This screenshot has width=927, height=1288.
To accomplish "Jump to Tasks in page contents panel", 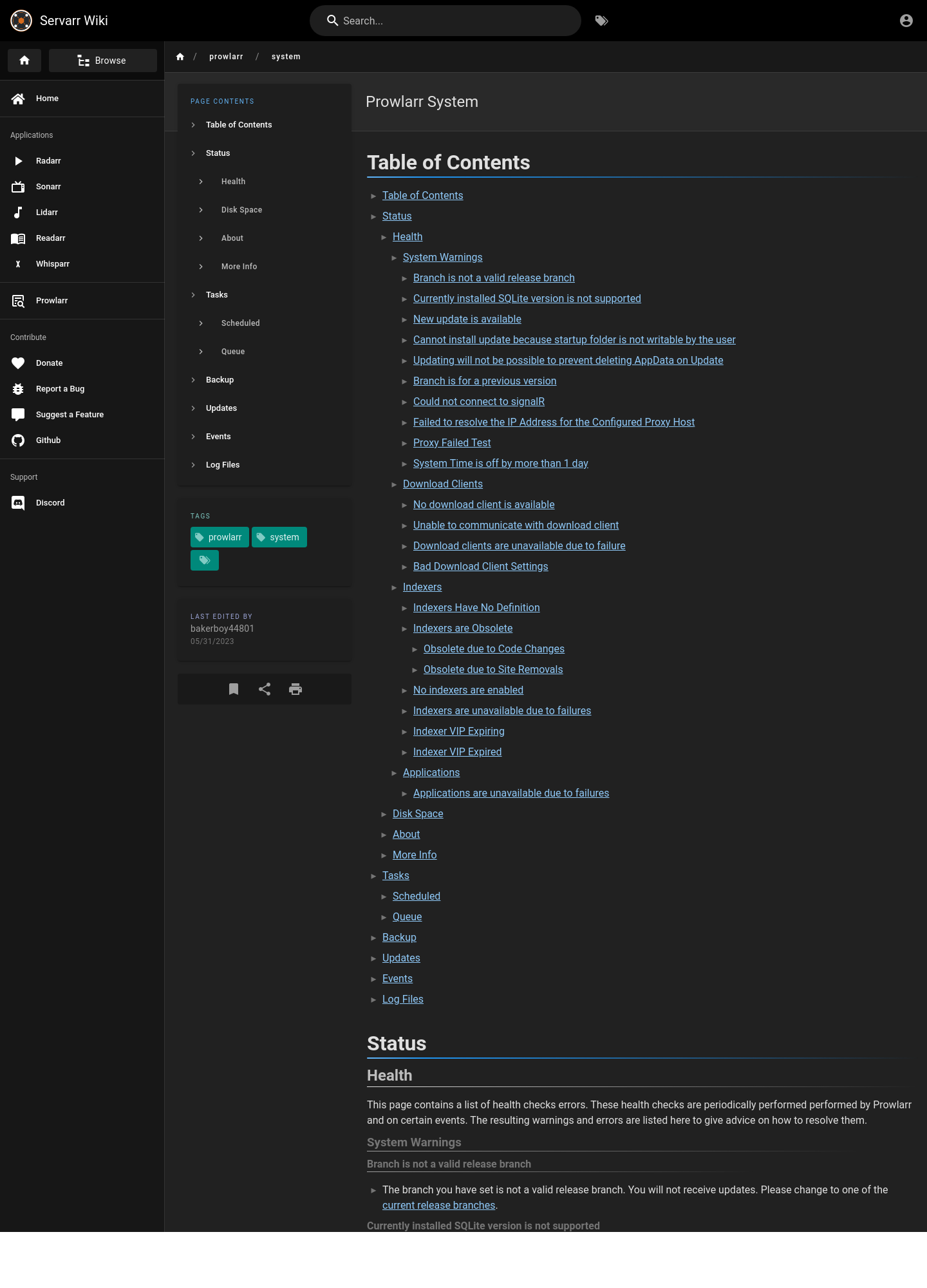I will click(217, 295).
